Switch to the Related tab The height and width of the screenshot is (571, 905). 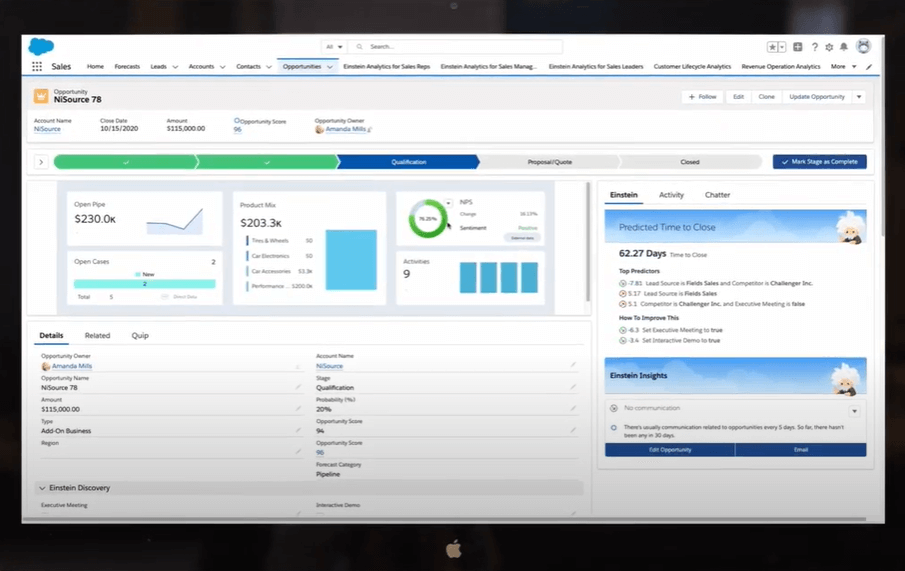pyautogui.click(x=97, y=335)
